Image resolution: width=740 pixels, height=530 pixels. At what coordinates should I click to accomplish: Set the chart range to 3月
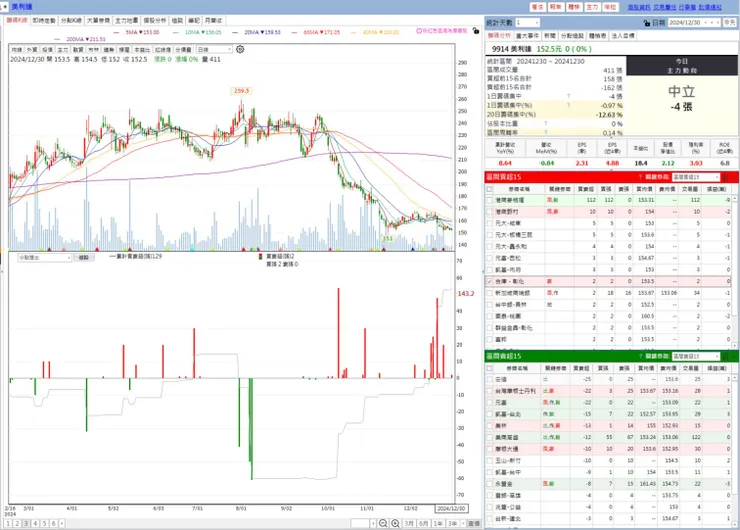click(409, 523)
